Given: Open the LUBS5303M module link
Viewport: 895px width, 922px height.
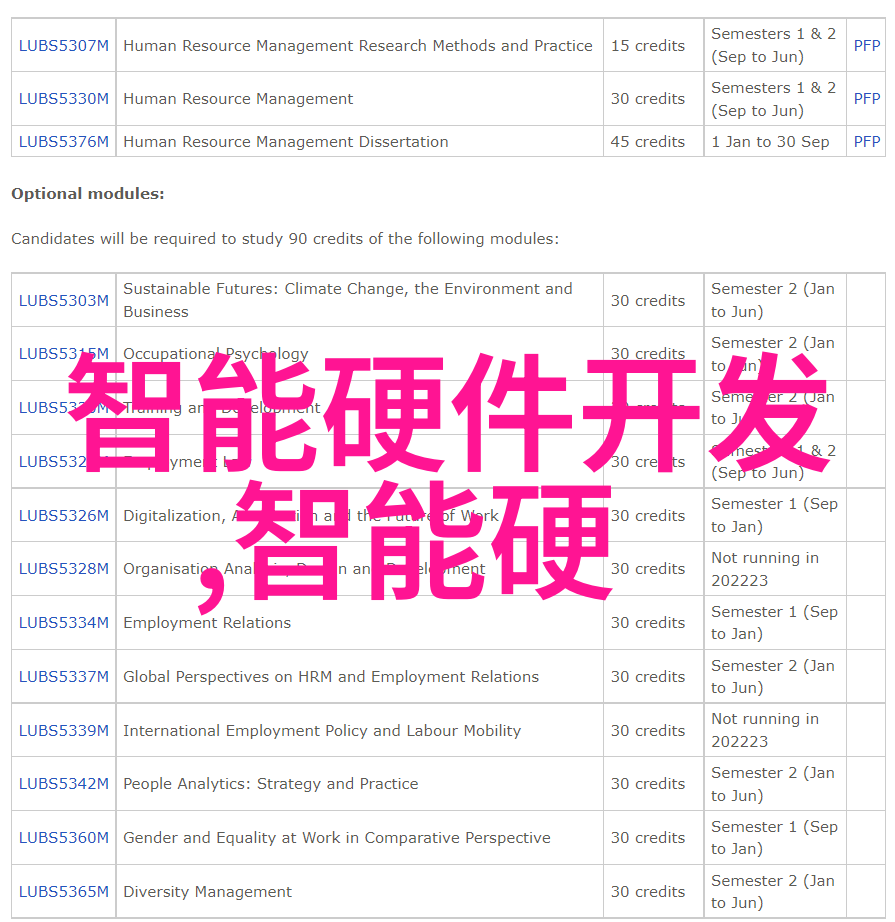Looking at the screenshot, I should tap(64, 300).
